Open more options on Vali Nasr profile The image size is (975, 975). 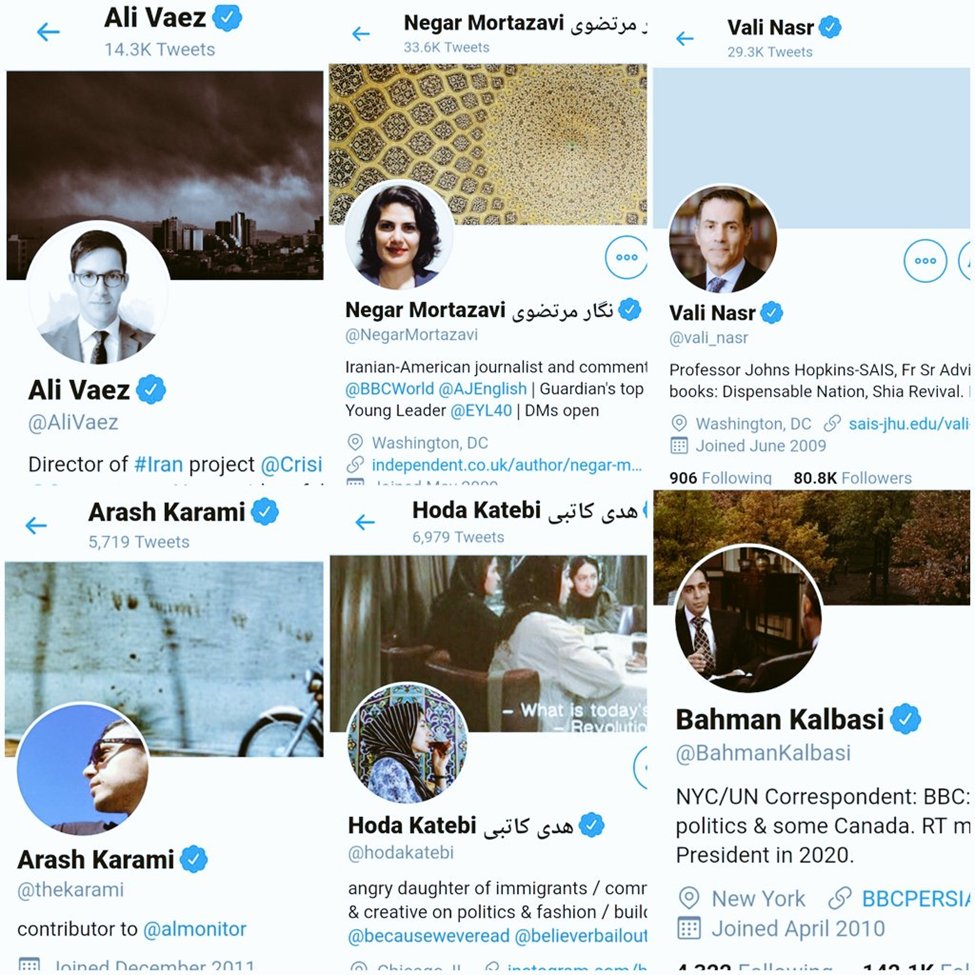[x=925, y=261]
